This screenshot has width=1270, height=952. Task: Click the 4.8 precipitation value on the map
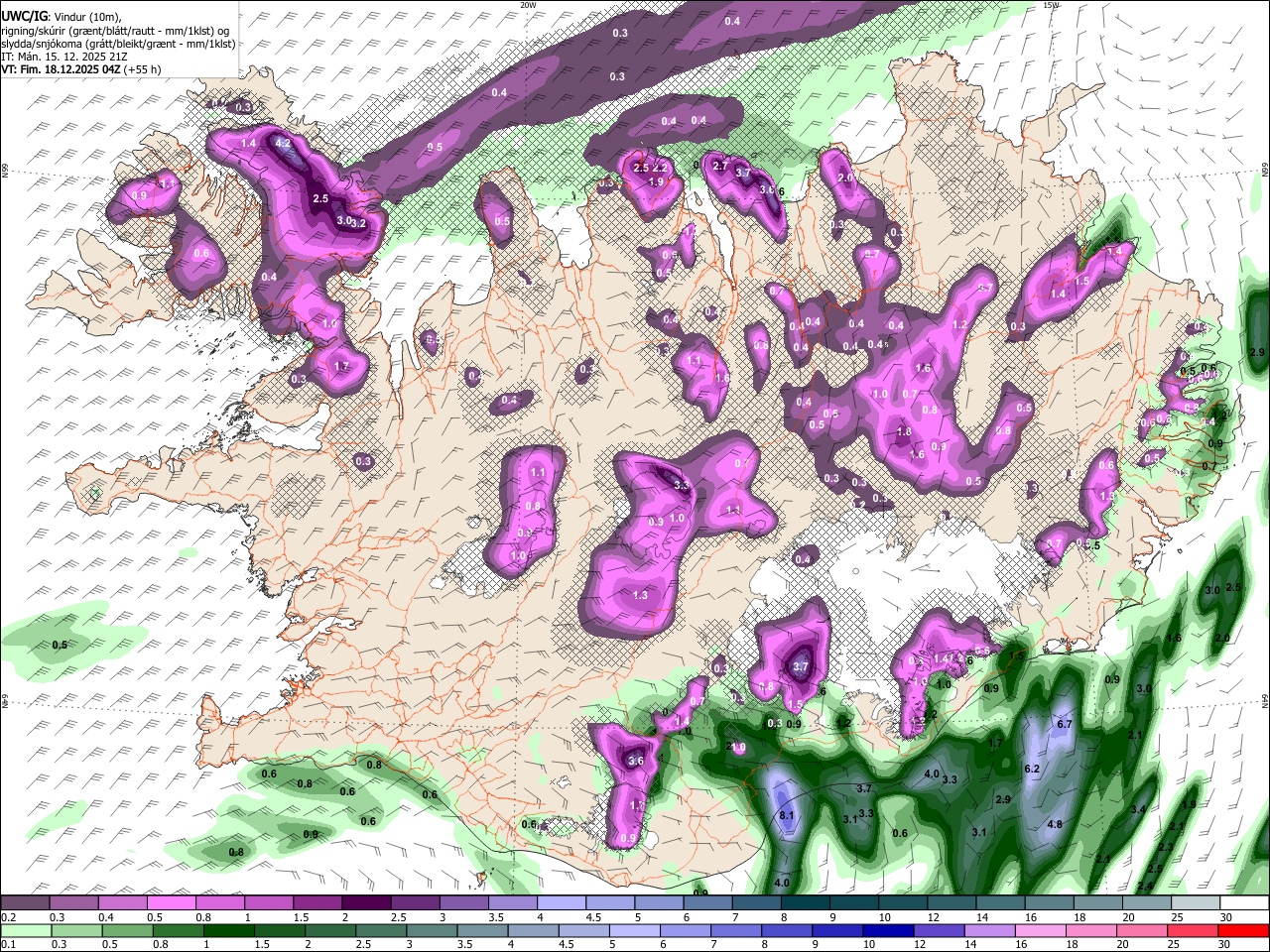click(x=1055, y=824)
